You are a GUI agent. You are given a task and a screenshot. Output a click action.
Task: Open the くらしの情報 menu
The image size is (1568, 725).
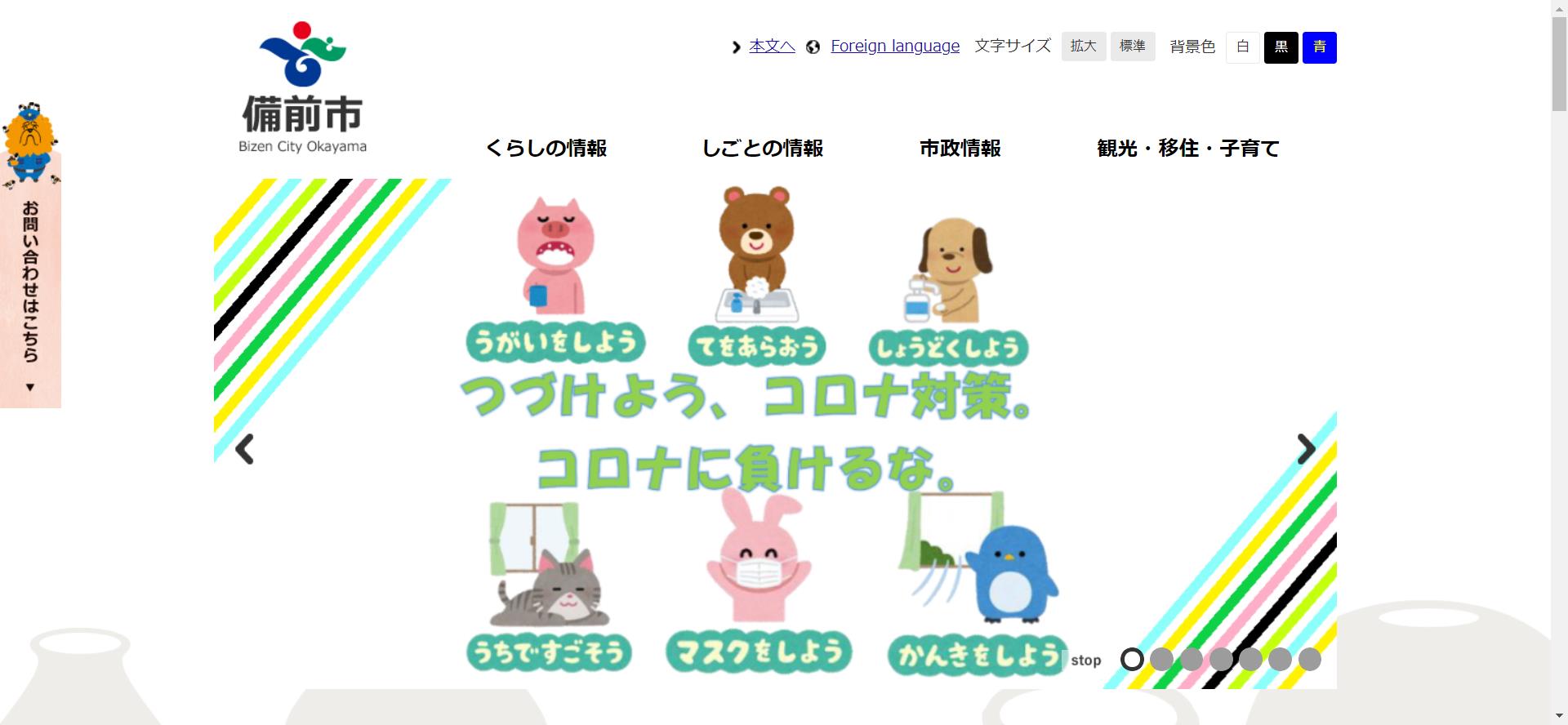tap(546, 149)
